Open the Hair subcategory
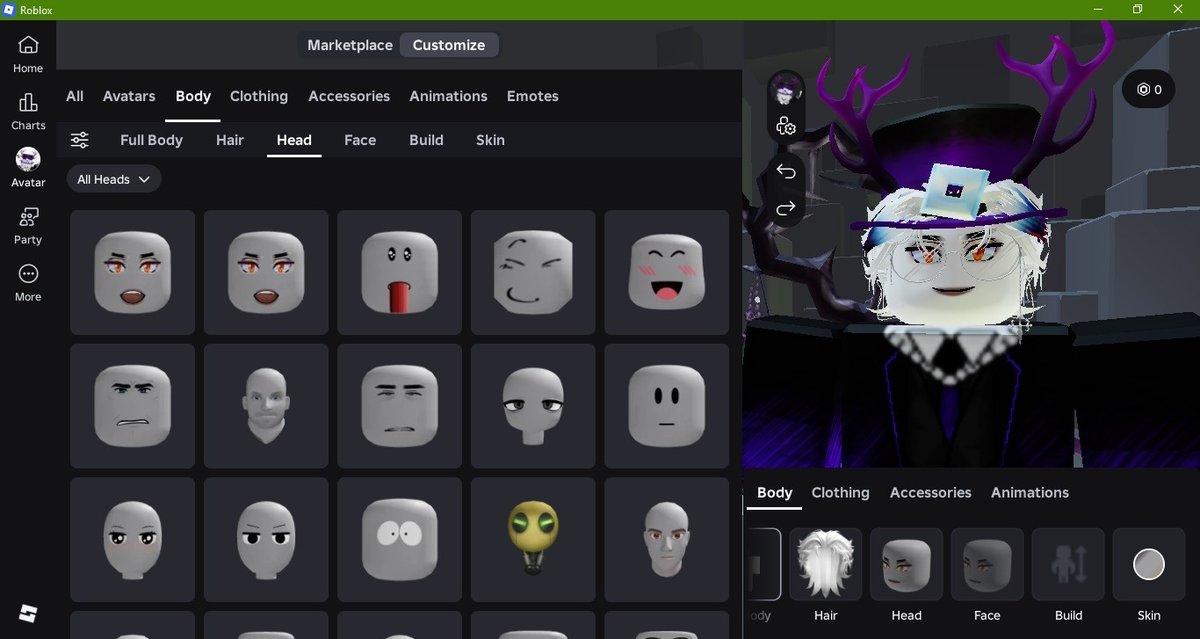This screenshot has width=1200, height=639. pyautogui.click(x=230, y=140)
